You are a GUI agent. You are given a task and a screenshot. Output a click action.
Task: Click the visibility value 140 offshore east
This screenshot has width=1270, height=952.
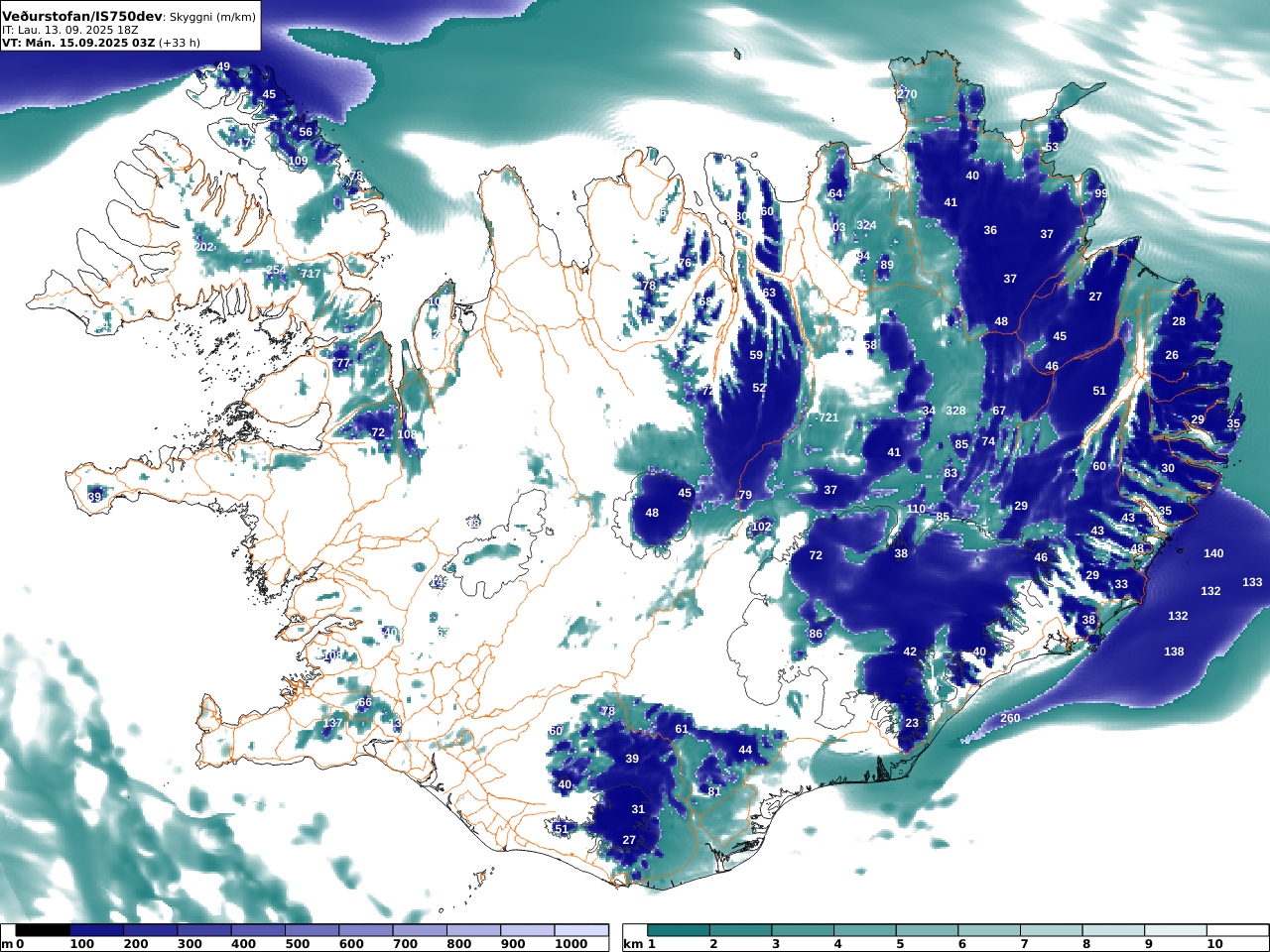[1213, 553]
